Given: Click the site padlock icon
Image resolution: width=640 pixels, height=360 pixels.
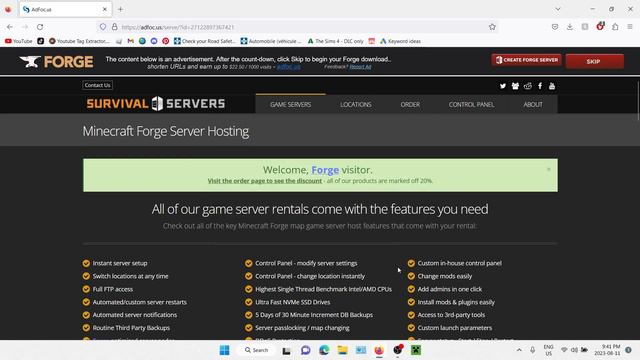Looking at the screenshot, I should point(115,27).
